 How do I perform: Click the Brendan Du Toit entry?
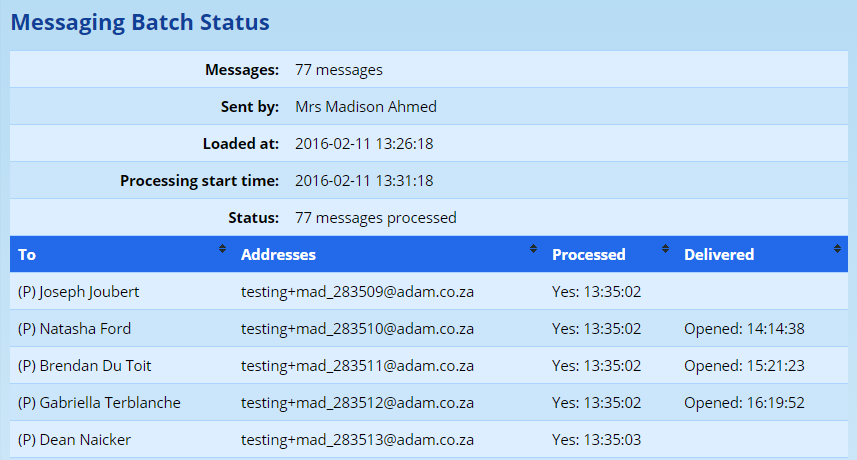[85, 366]
